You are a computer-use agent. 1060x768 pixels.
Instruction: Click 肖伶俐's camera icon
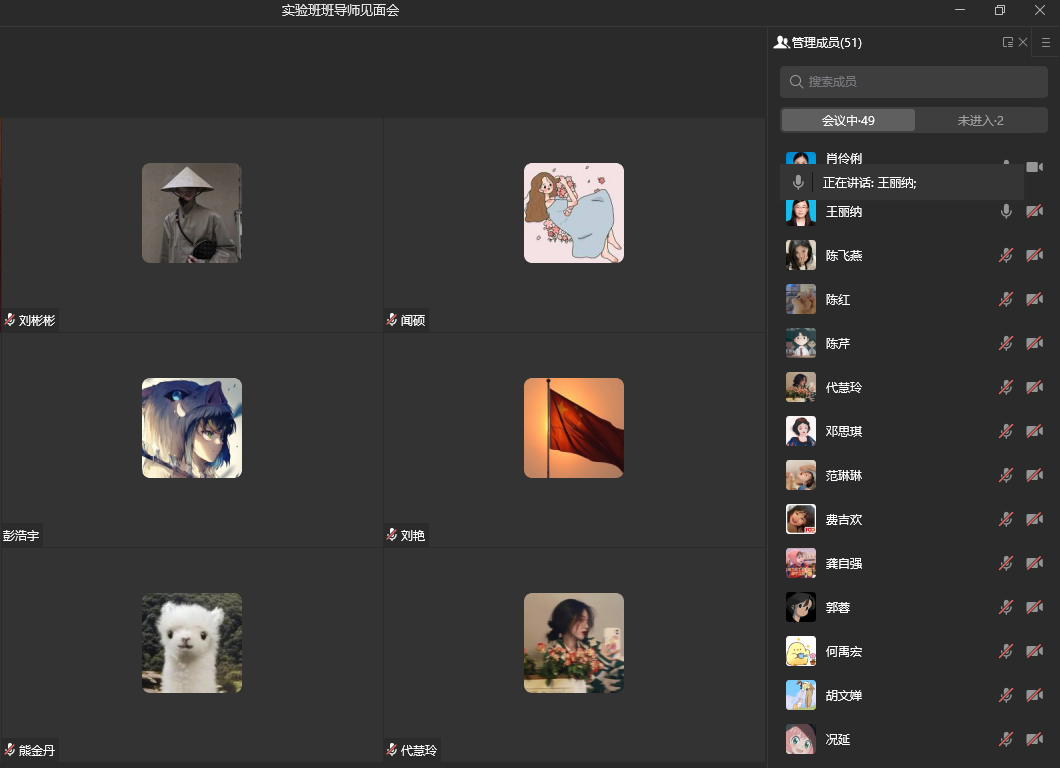[x=1034, y=166]
